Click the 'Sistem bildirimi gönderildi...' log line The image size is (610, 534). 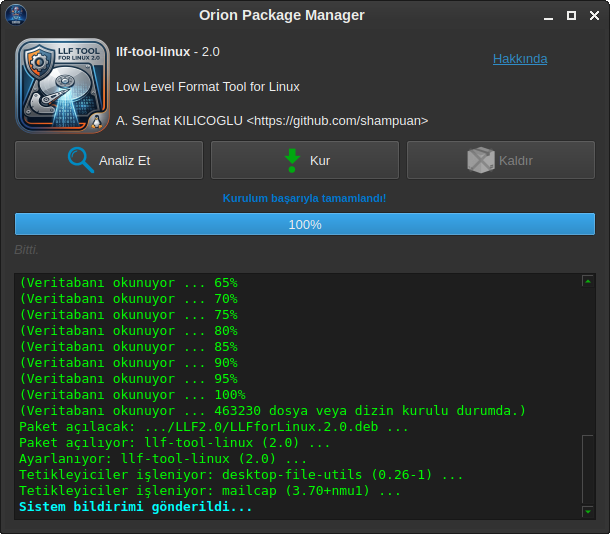click(x=136, y=507)
